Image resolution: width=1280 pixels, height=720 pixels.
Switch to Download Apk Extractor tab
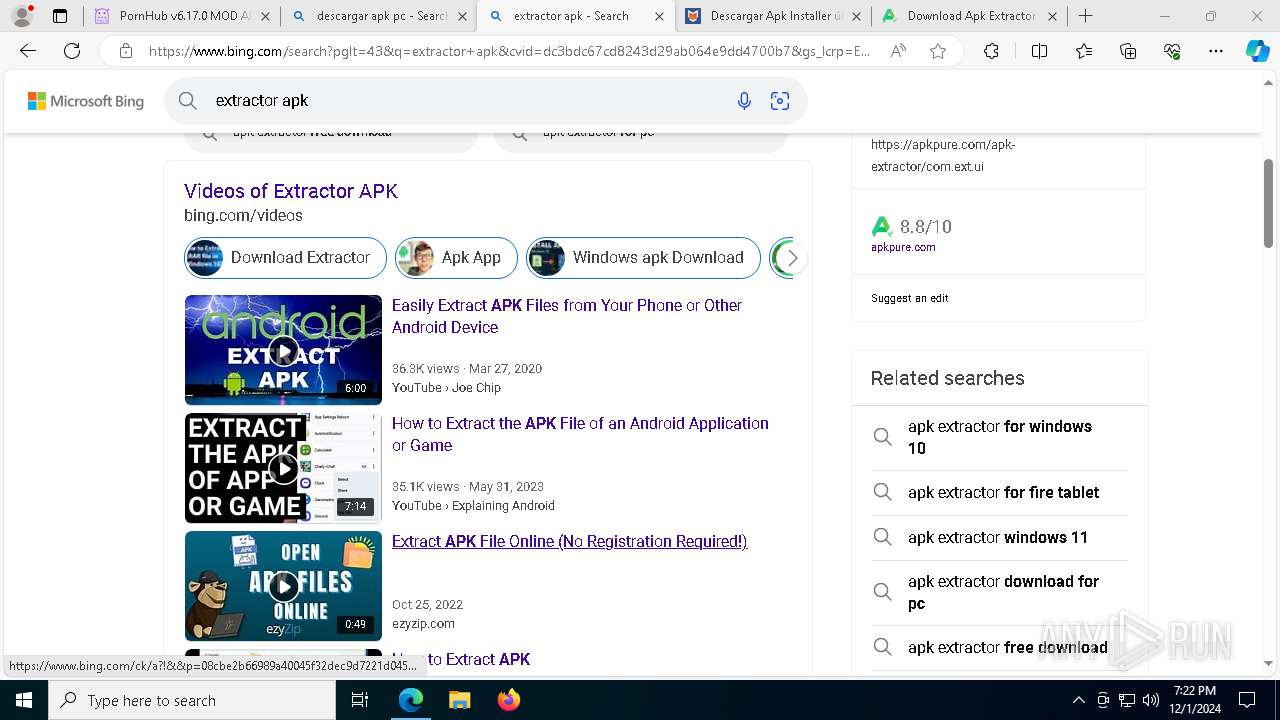click(968, 16)
